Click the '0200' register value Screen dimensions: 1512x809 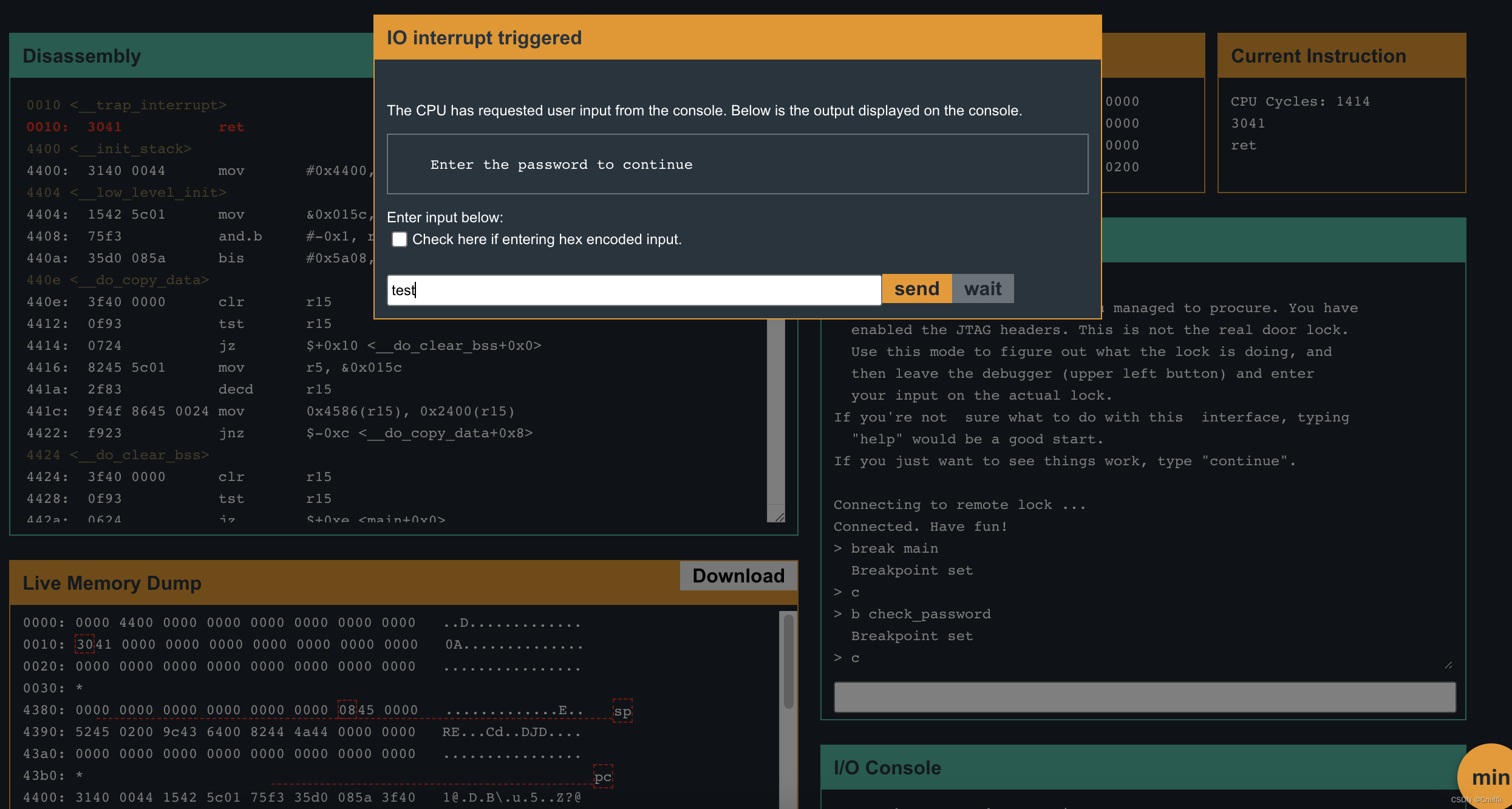coord(1122,167)
